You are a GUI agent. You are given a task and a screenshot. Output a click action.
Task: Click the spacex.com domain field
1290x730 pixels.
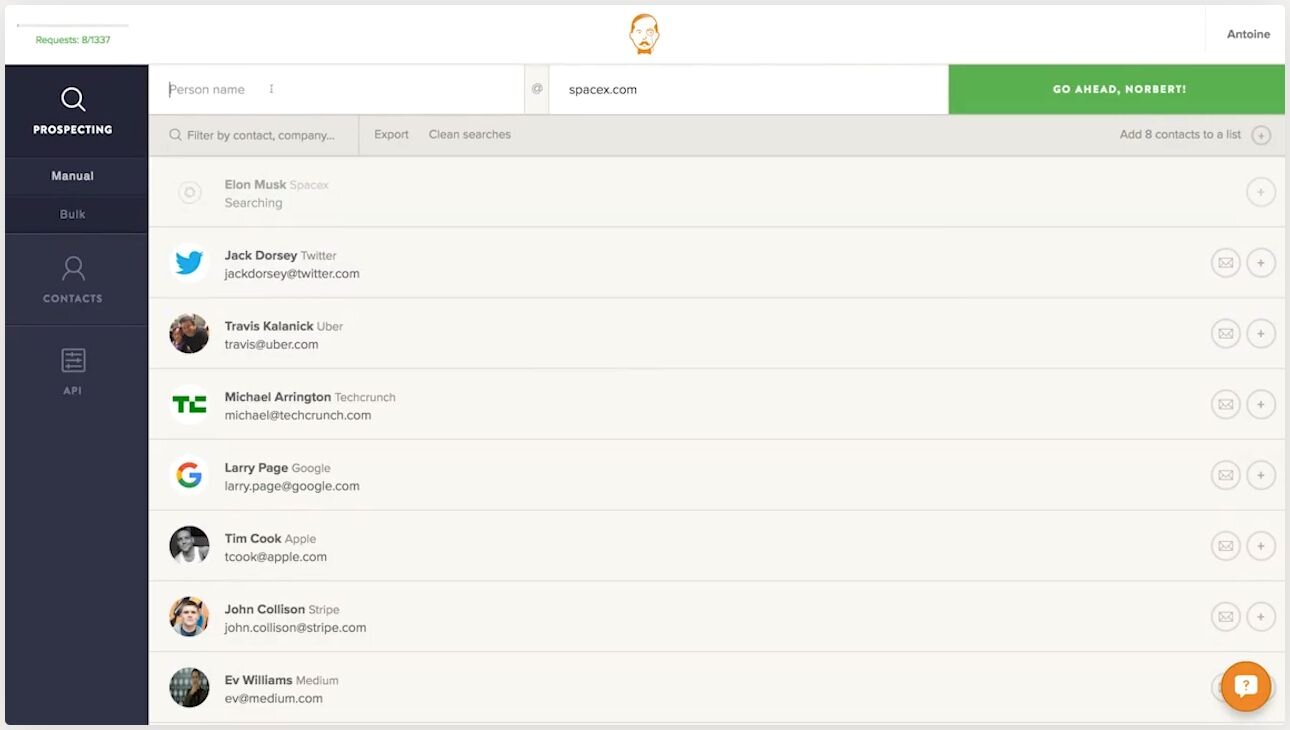tap(748, 89)
